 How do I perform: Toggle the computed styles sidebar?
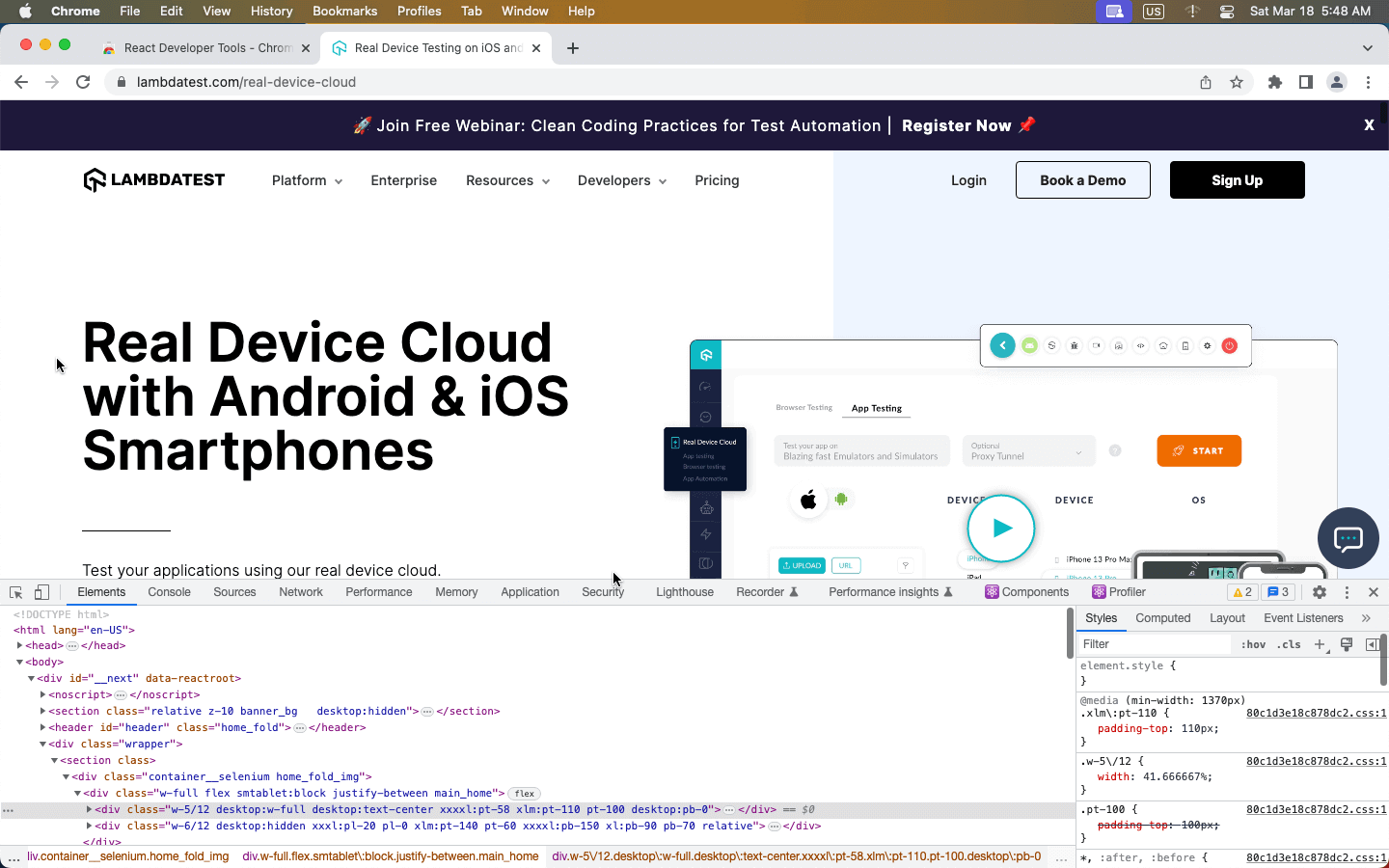(1372, 644)
